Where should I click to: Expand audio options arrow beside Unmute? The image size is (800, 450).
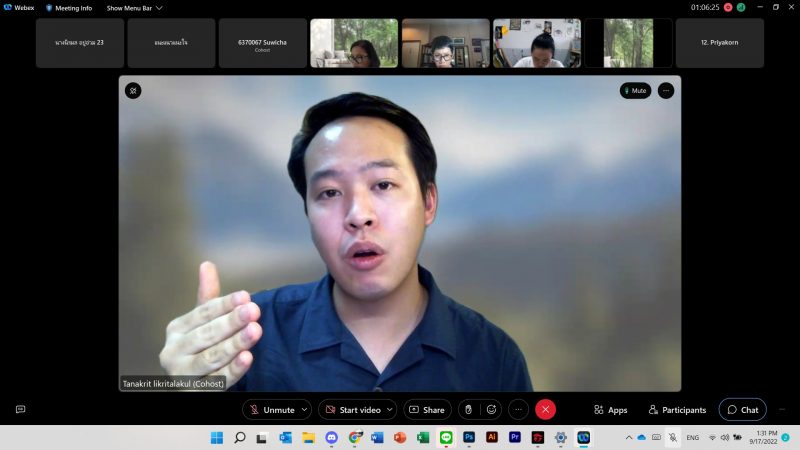[304, 409]
